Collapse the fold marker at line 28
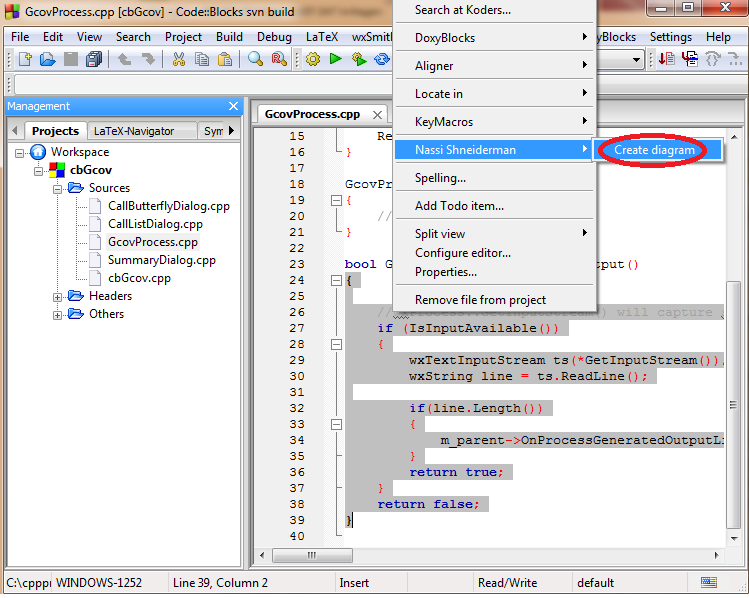Viewport: 749px width, 598px height. pyautogui.click(x=335, y=345)
